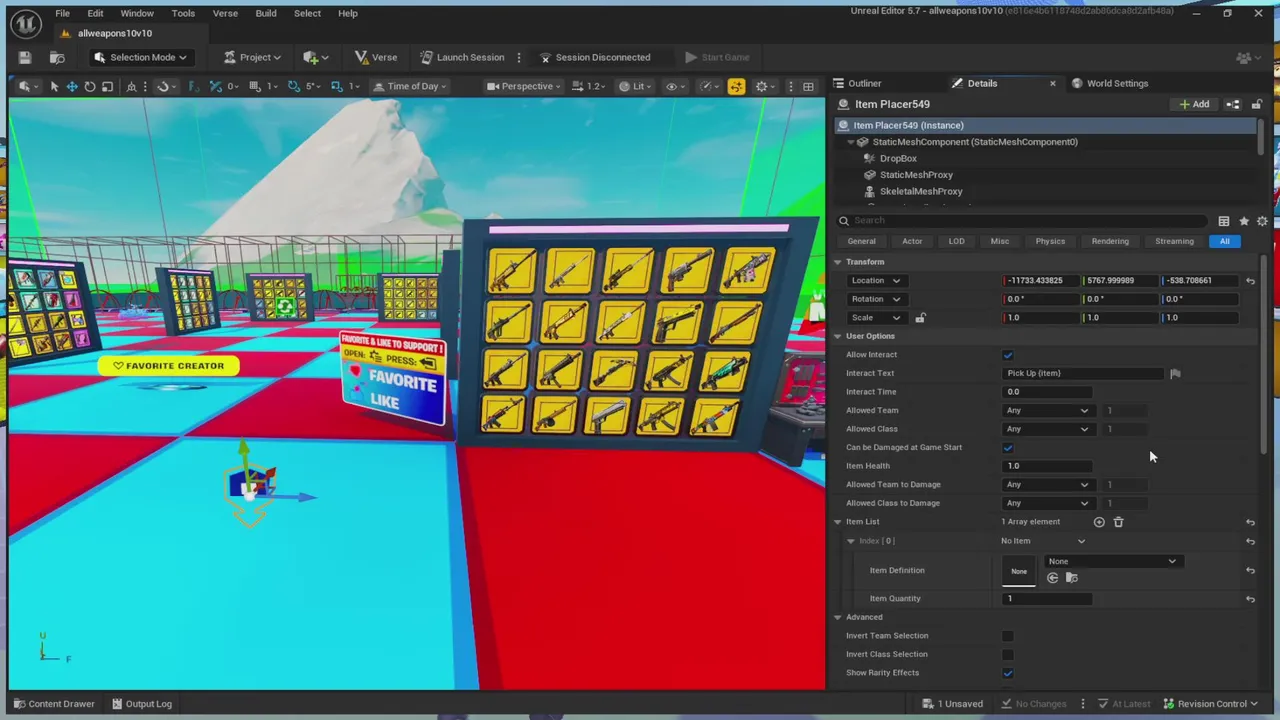Click the viewport layout grid icon
The height and width of the screenshot is (720, 1280).
[808, 86]
